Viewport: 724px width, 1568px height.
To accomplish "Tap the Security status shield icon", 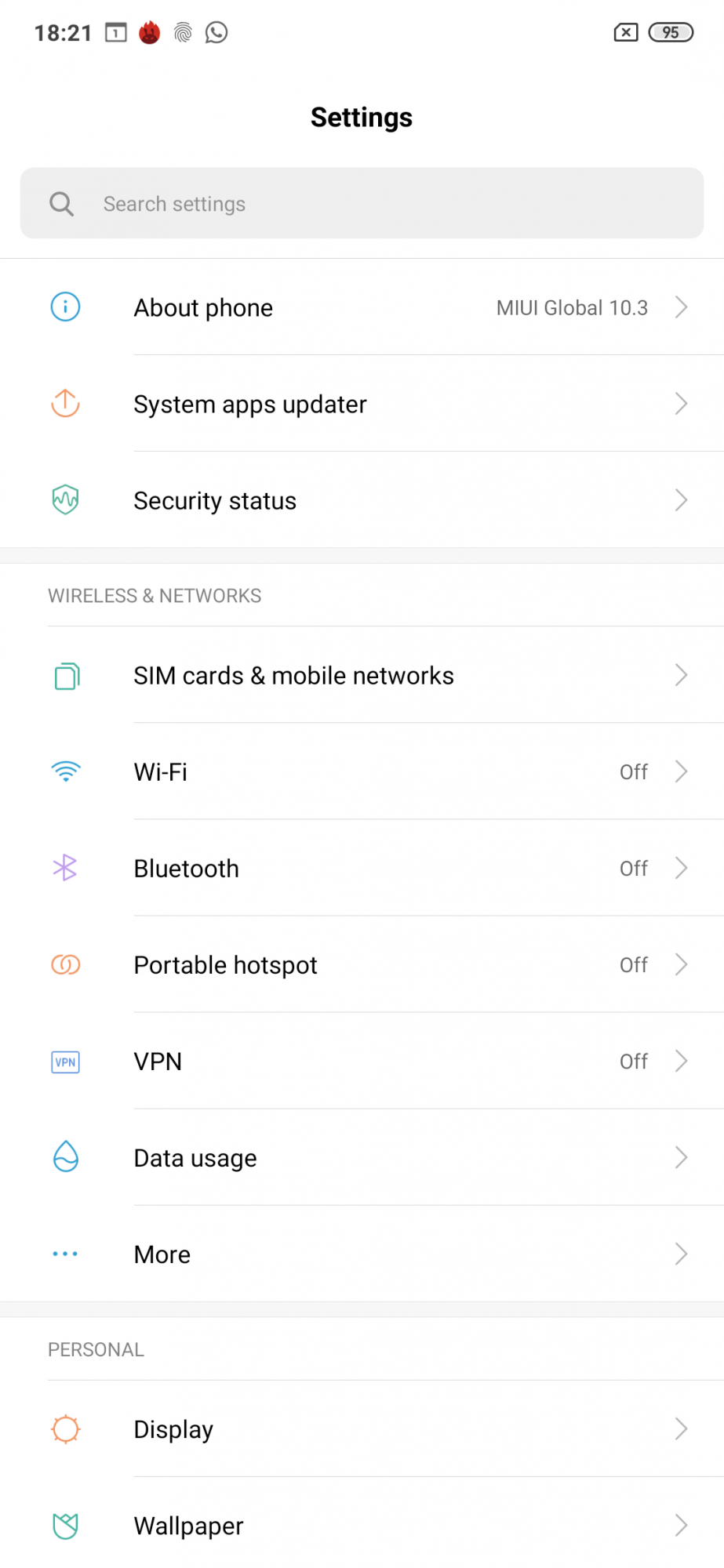I will coord(65,499).
